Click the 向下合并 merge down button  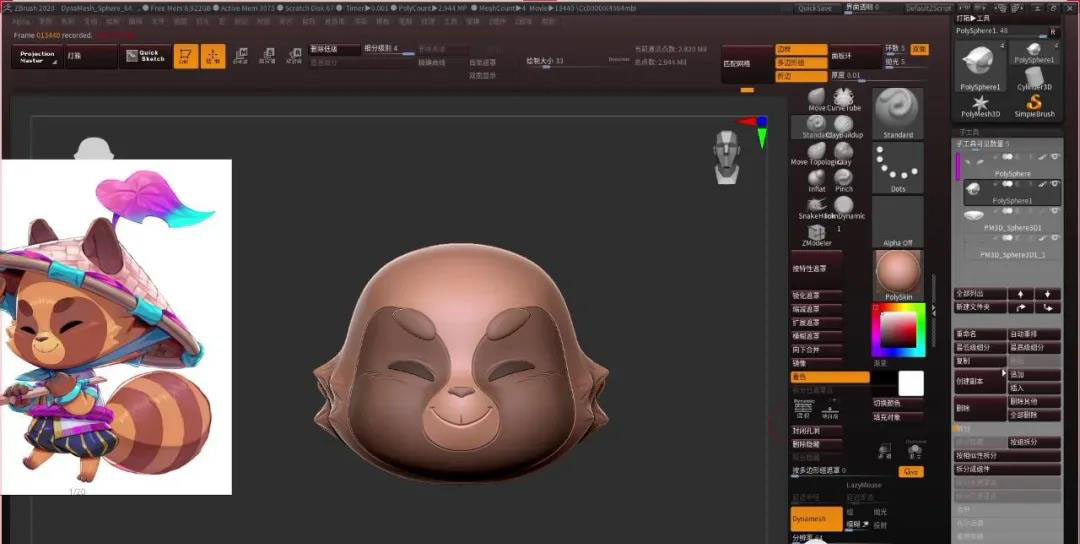click(x=816, y=350)
